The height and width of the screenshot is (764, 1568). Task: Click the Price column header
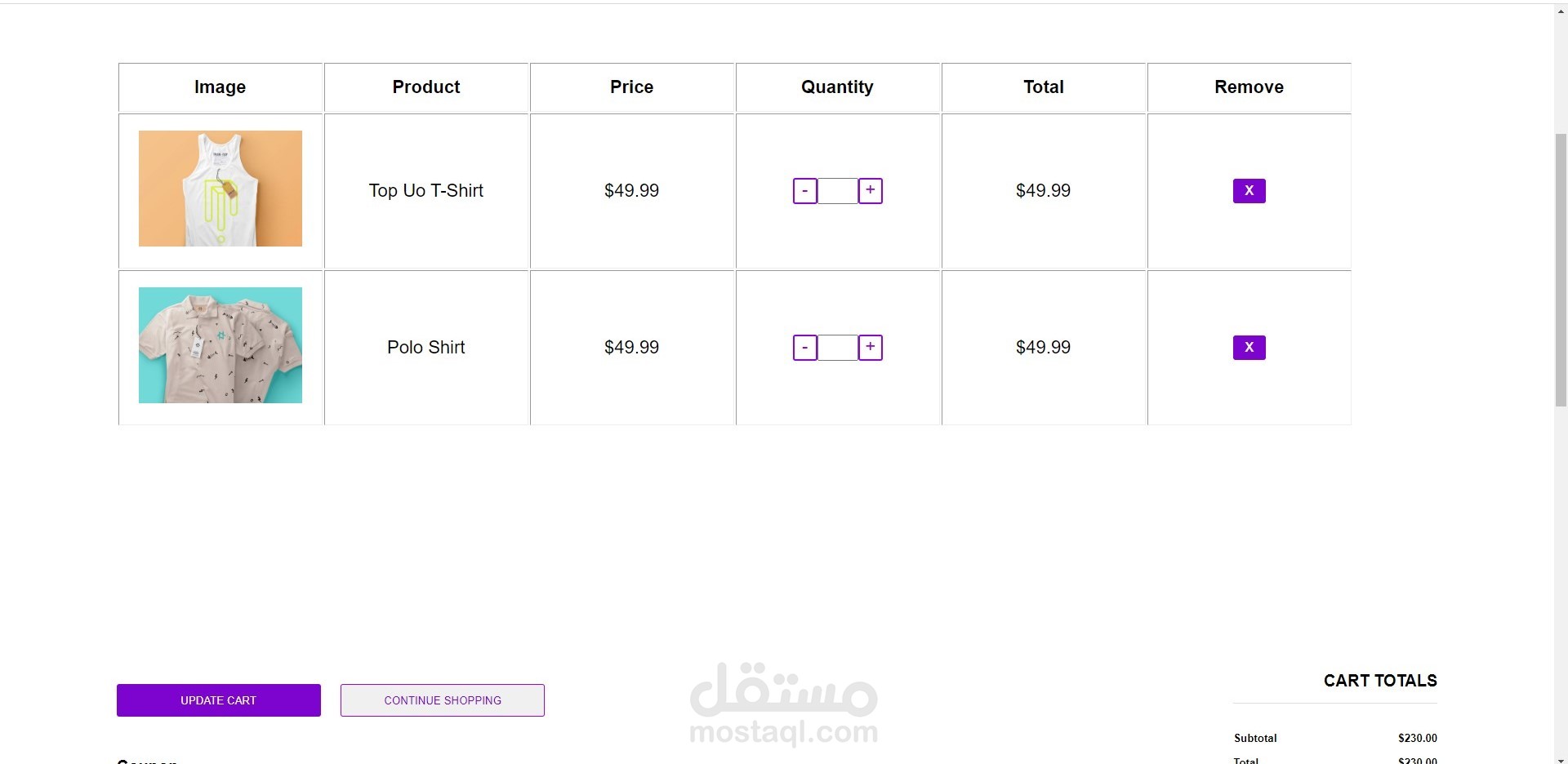point(631,87)
